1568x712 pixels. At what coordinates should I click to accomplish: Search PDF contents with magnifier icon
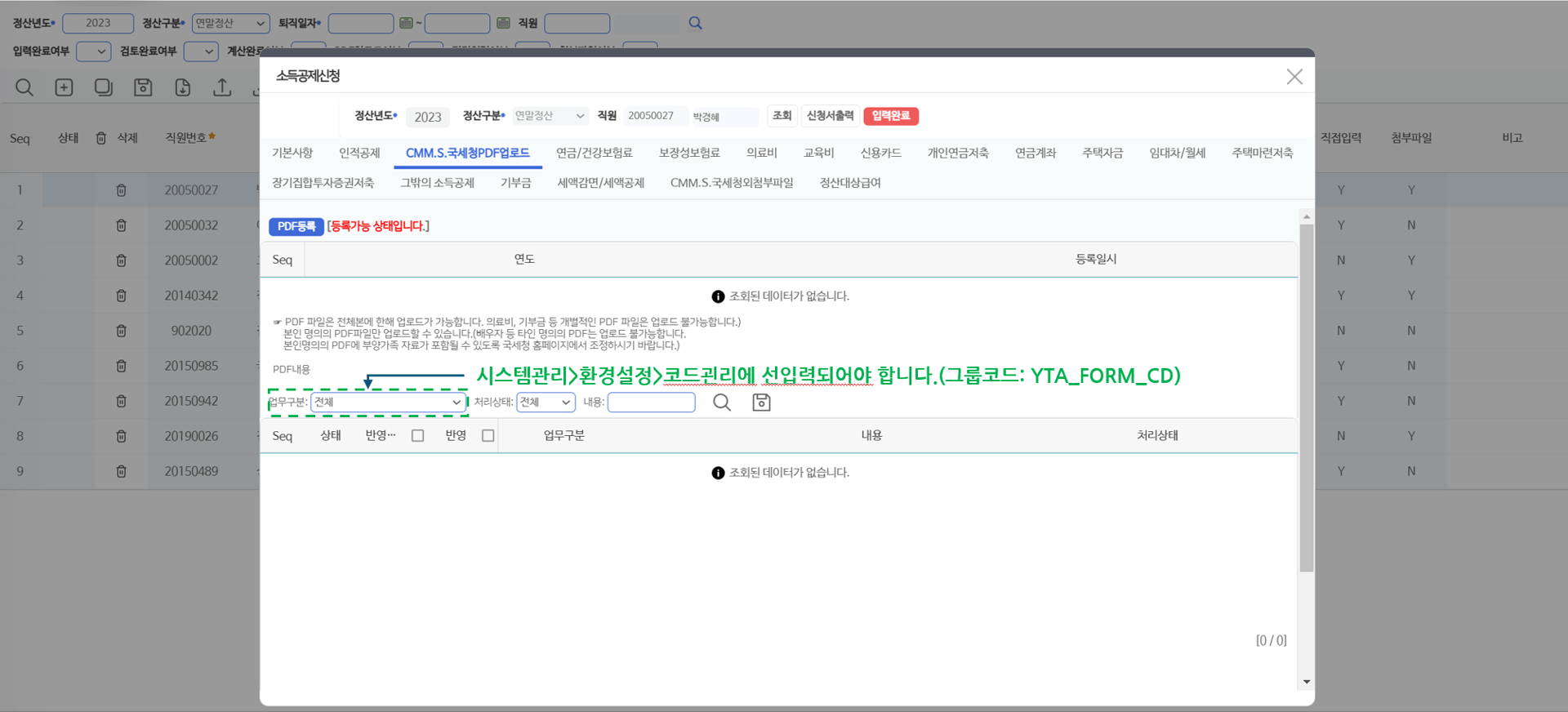click(722, 402)
